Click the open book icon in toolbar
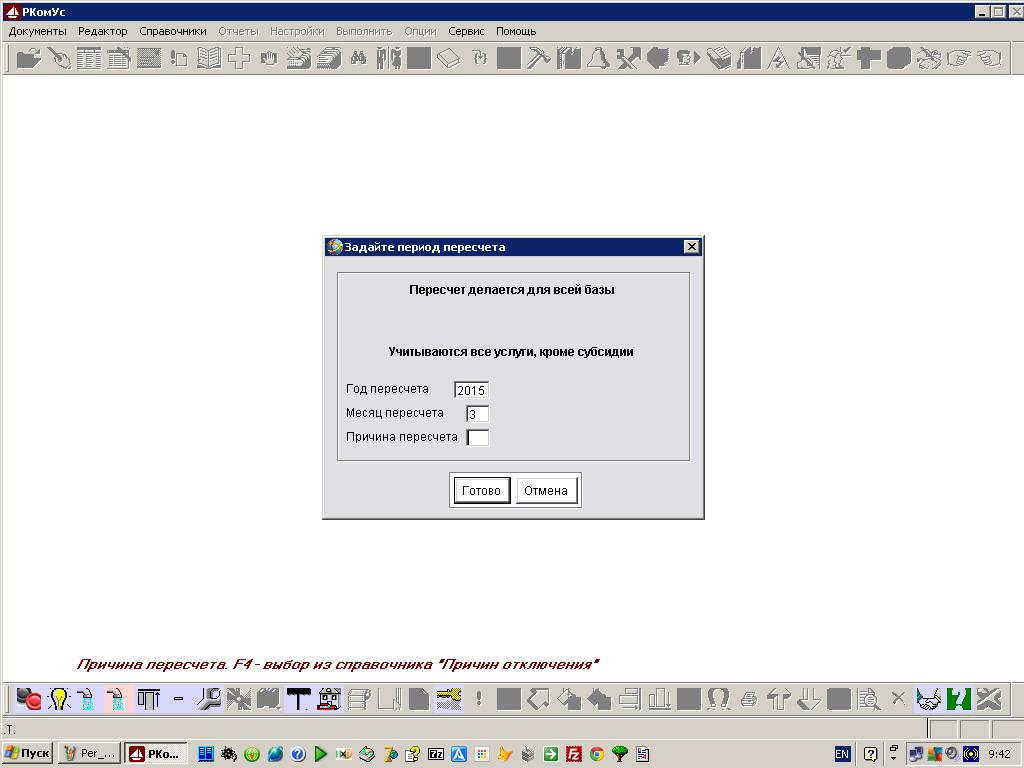The width and height of the screenshot is (1024, 768). [x=209, y=58]
